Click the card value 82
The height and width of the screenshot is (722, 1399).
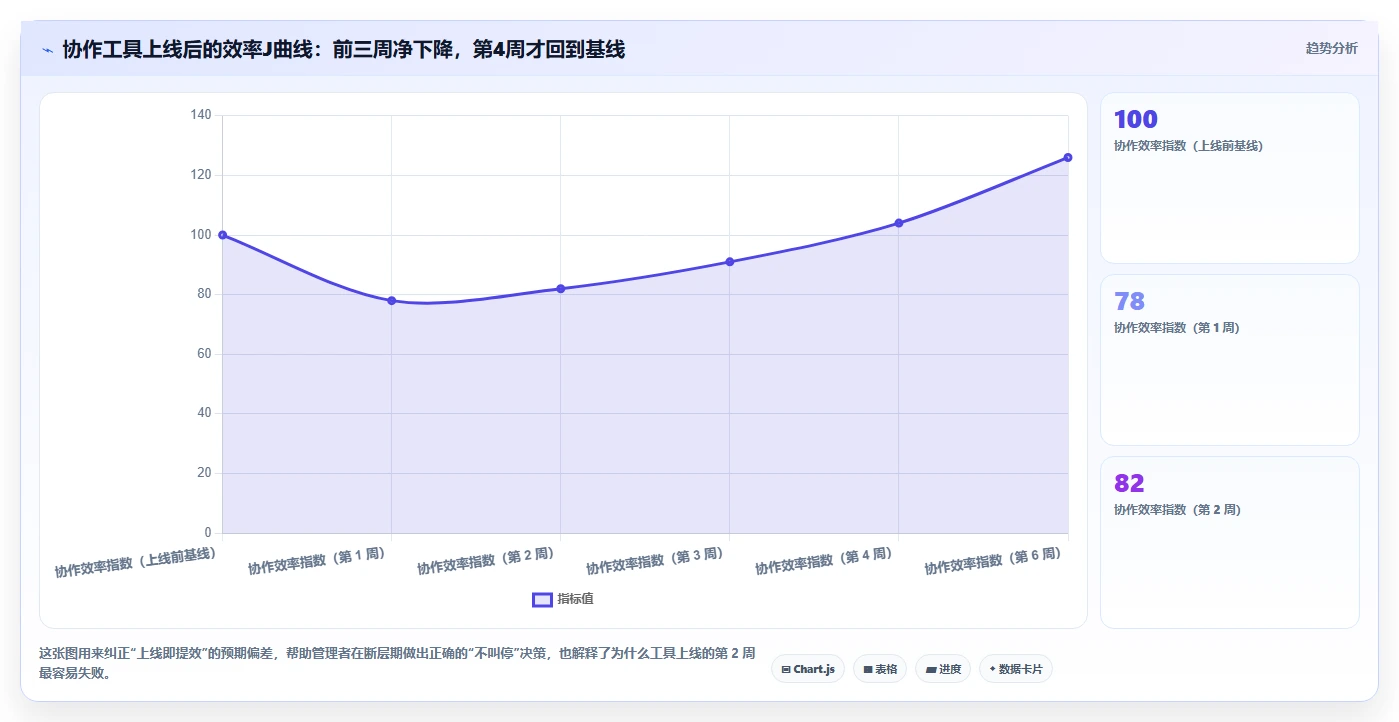[1129, 483]
